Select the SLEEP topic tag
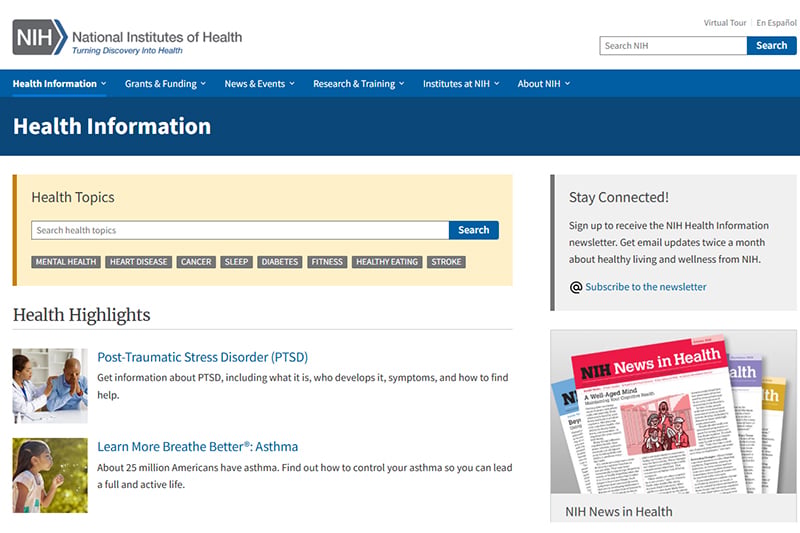 (236, 262)
